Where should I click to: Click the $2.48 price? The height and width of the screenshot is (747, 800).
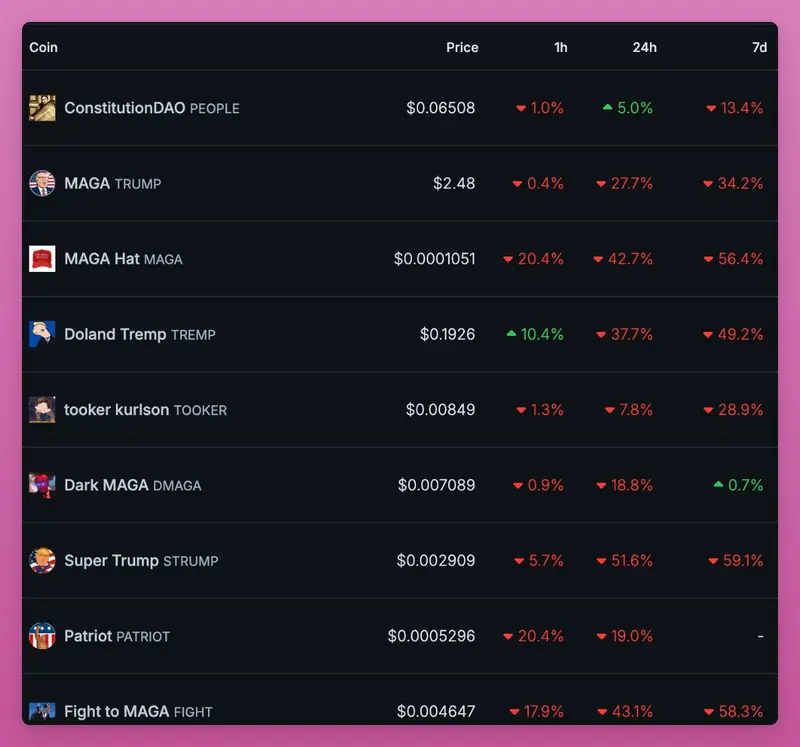(x=454, y=183)
